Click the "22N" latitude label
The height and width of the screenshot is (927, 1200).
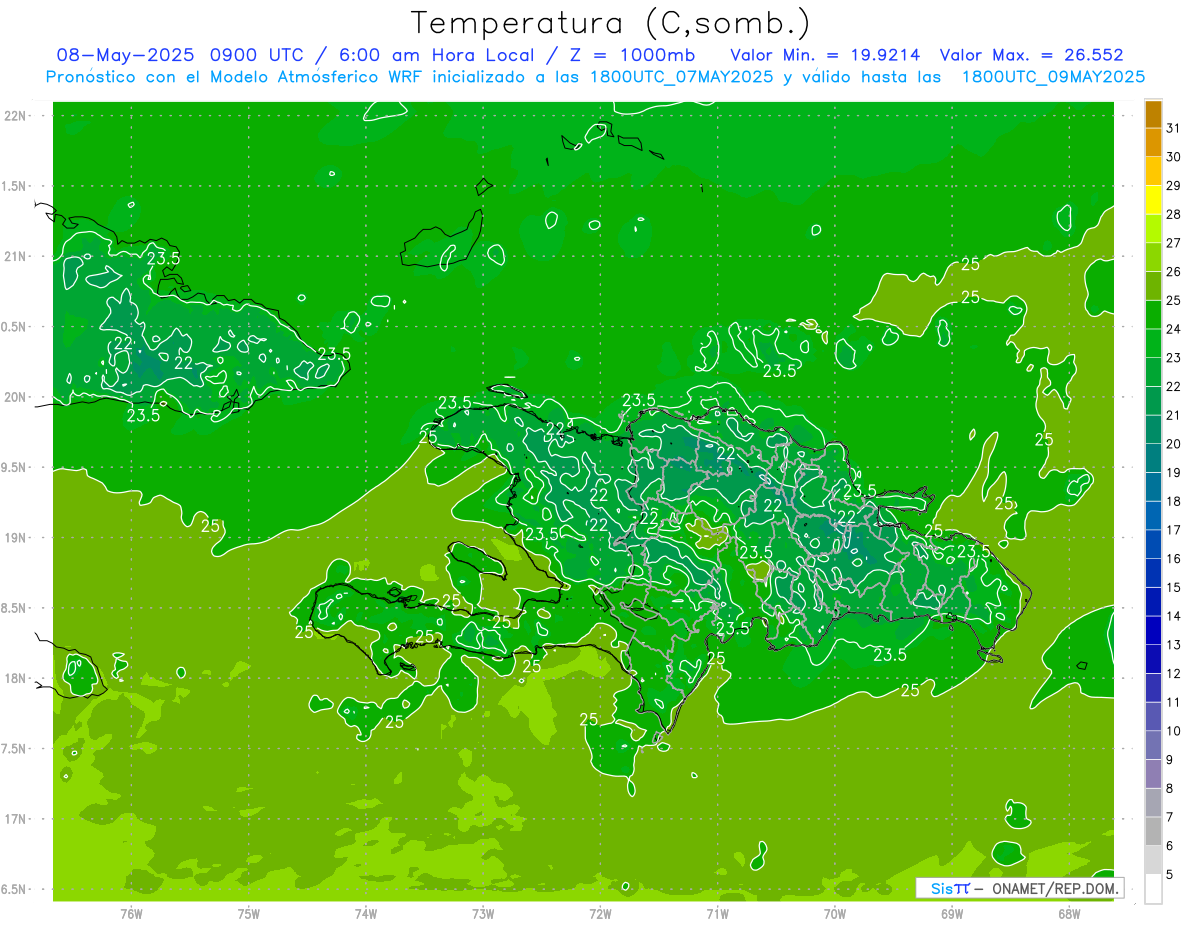tap(17, 115)
